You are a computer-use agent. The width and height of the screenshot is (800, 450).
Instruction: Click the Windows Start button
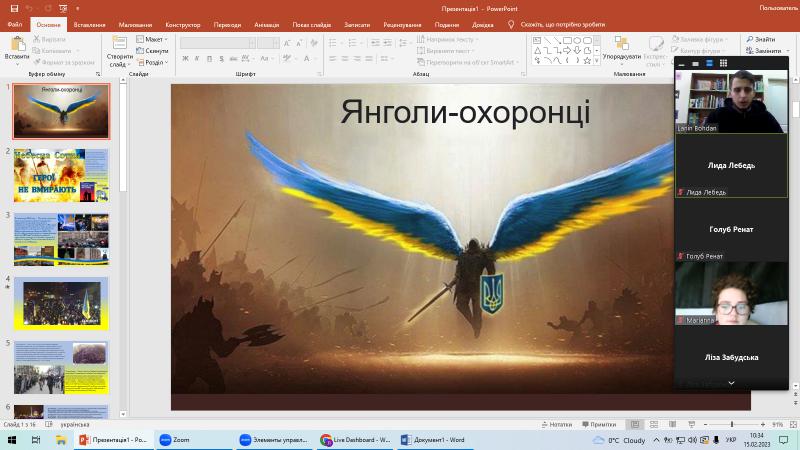coord(12,439)
